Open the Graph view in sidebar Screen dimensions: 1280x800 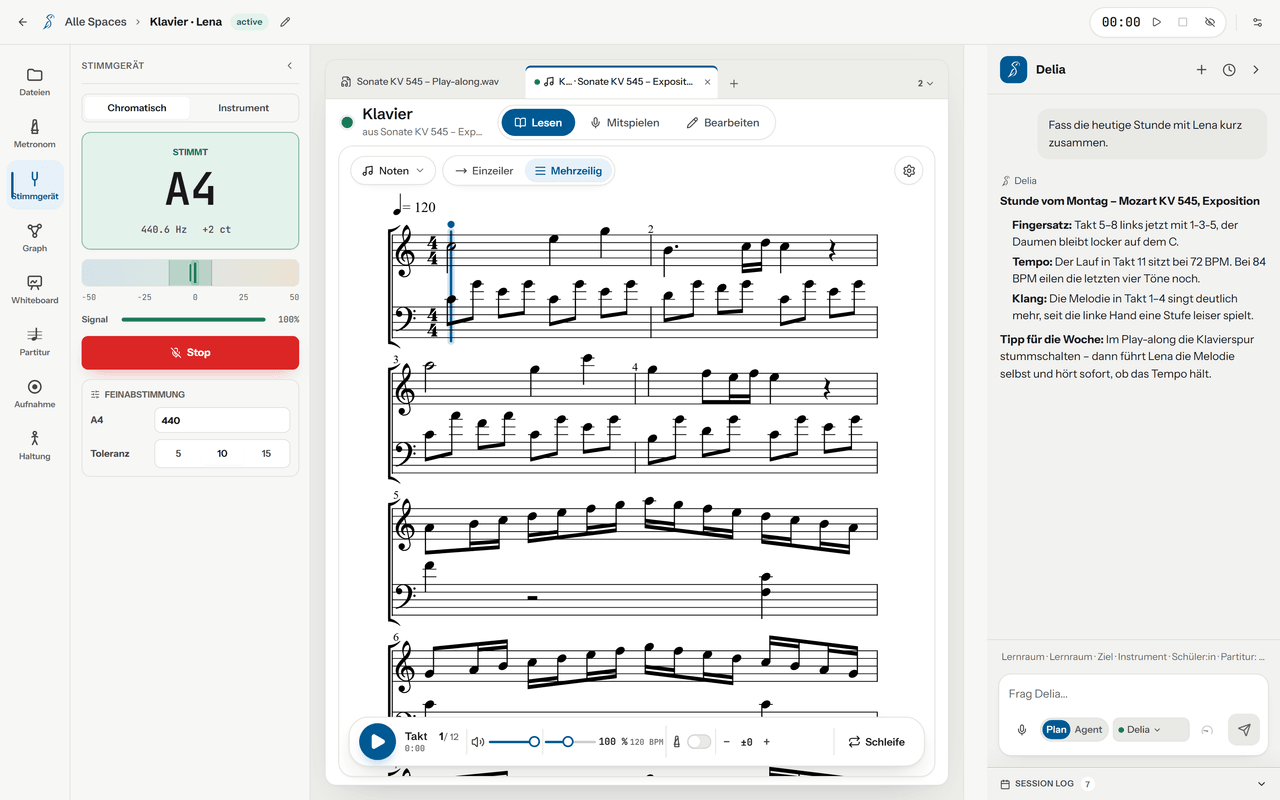(x=34, y=237)
